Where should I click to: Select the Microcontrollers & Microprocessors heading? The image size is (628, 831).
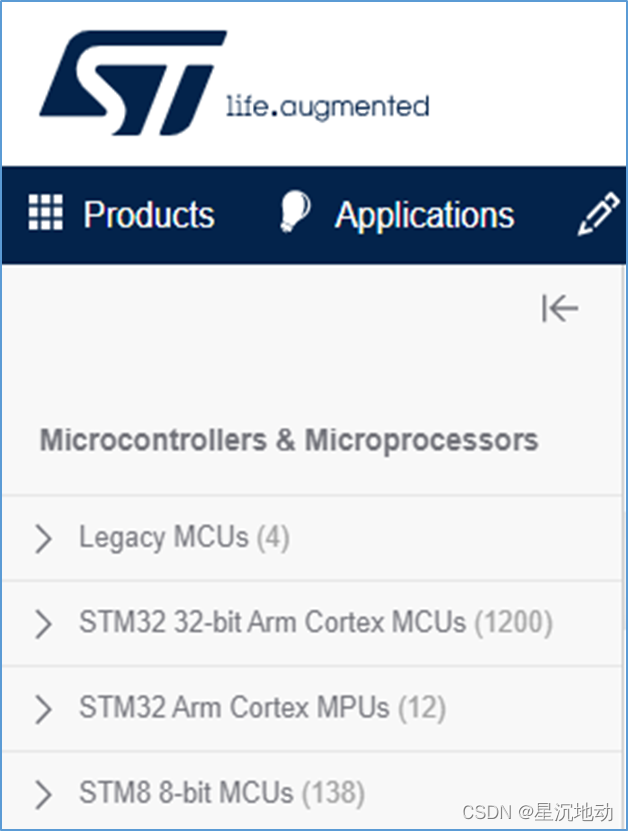point(289,440)
